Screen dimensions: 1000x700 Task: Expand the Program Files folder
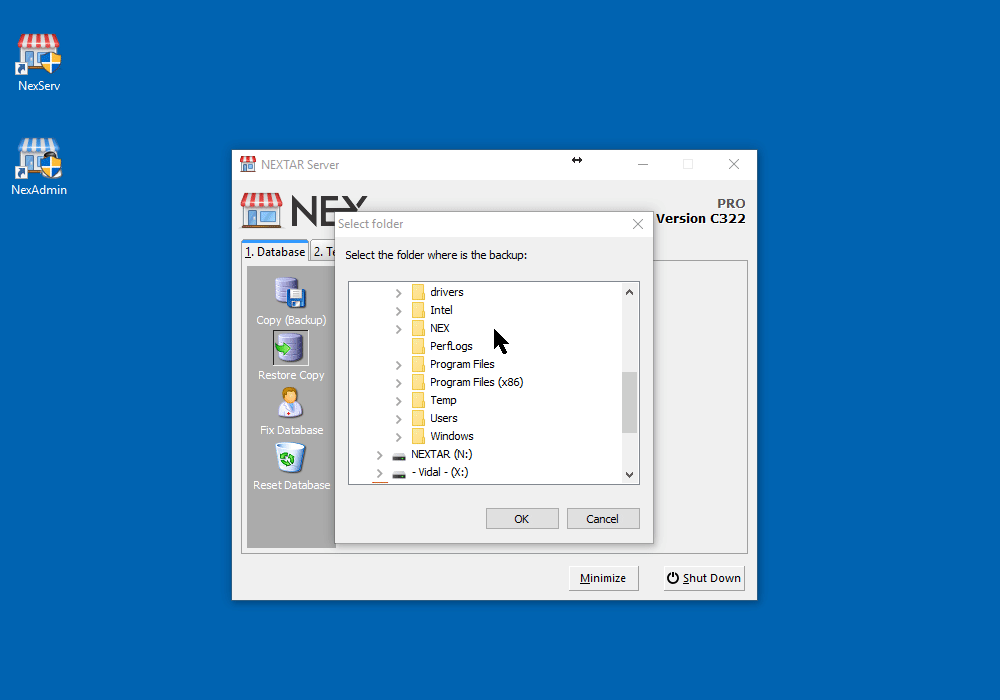[x=399, y=365]
